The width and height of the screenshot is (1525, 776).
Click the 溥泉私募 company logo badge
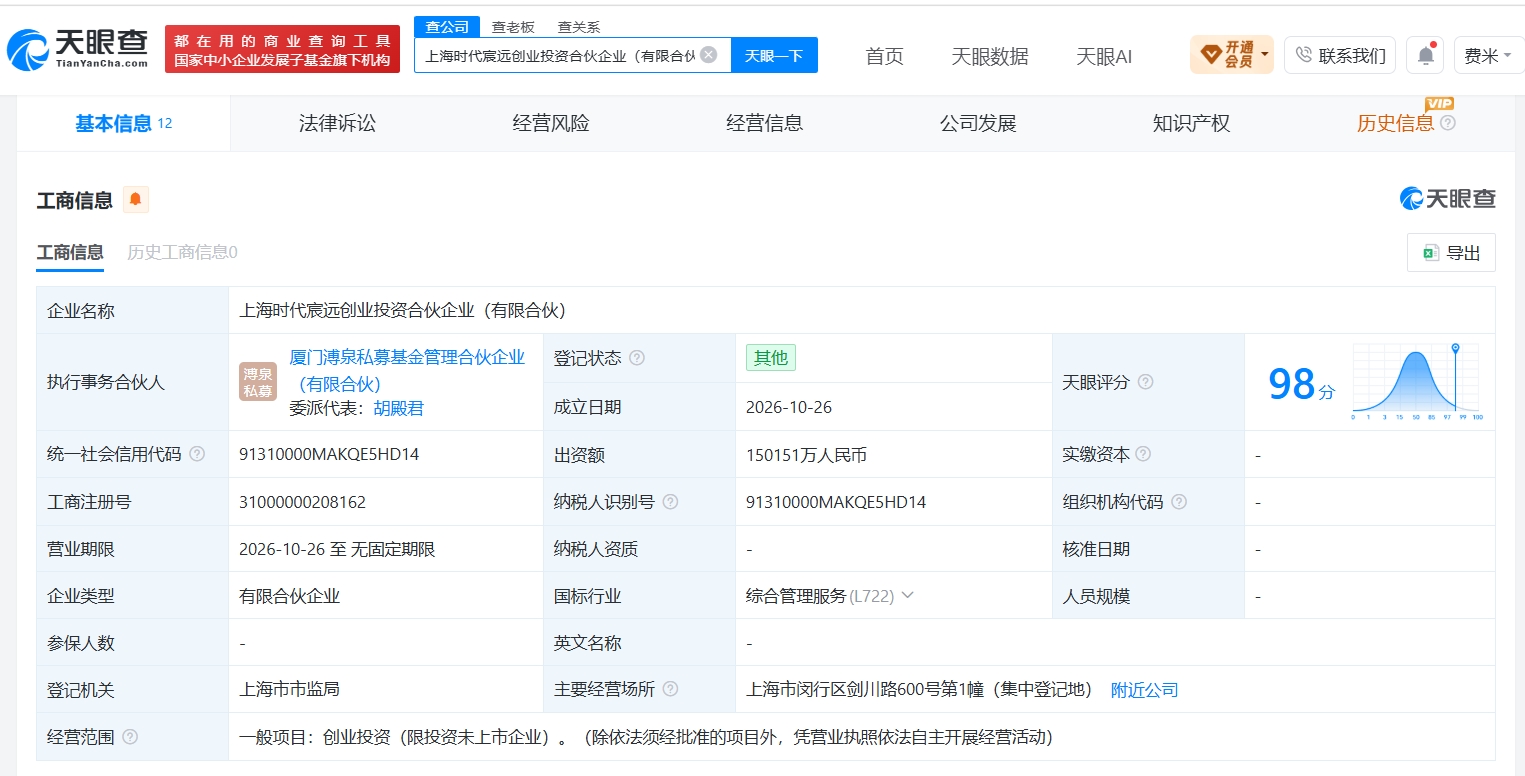(x=258, y=382)
